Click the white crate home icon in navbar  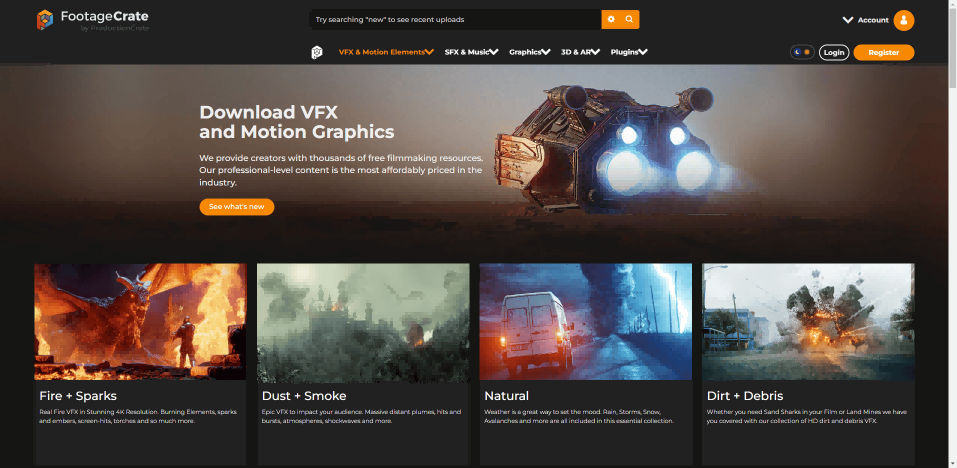pos(316,52)
